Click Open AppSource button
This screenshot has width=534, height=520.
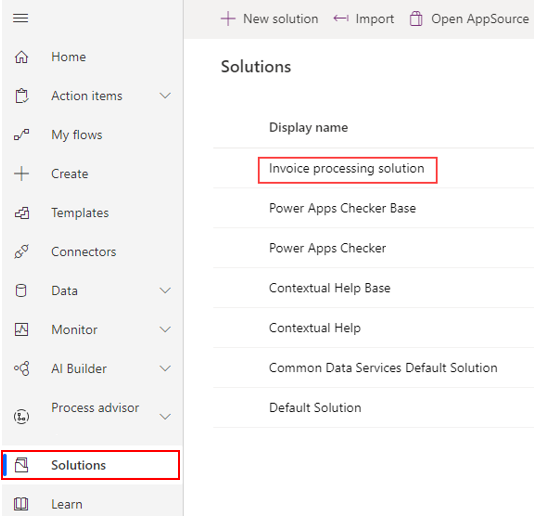pos(469,19)
